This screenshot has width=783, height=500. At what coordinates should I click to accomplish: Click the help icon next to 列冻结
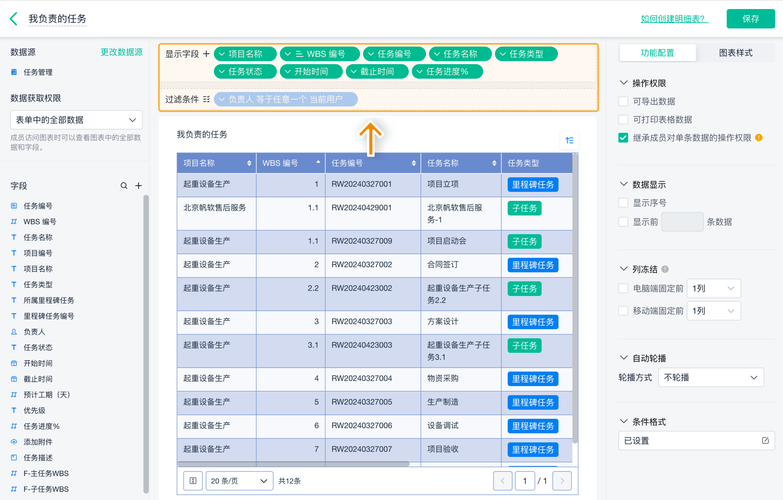(665, 269)
